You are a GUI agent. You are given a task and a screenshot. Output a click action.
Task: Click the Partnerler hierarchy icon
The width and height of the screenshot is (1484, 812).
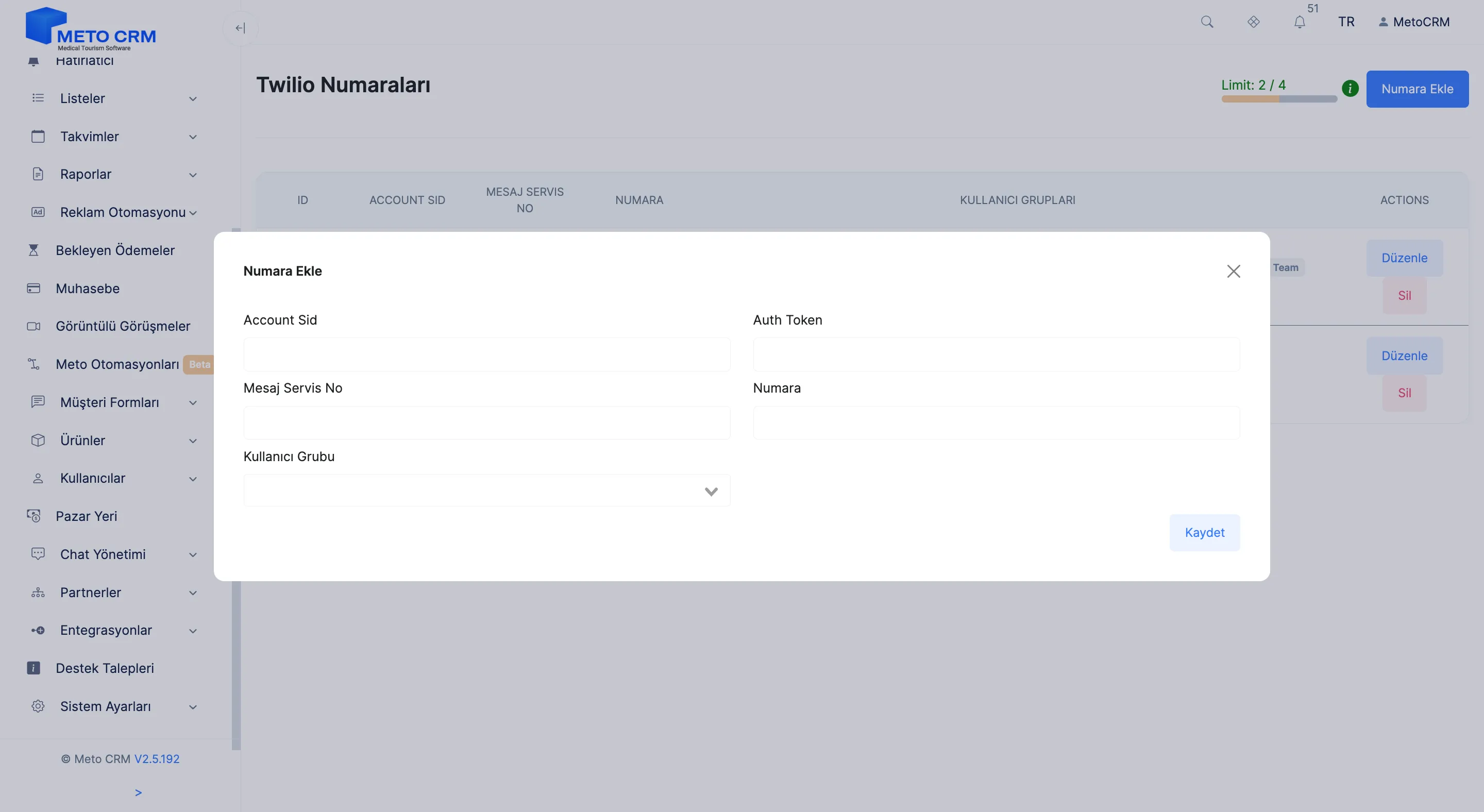point(38,592)
